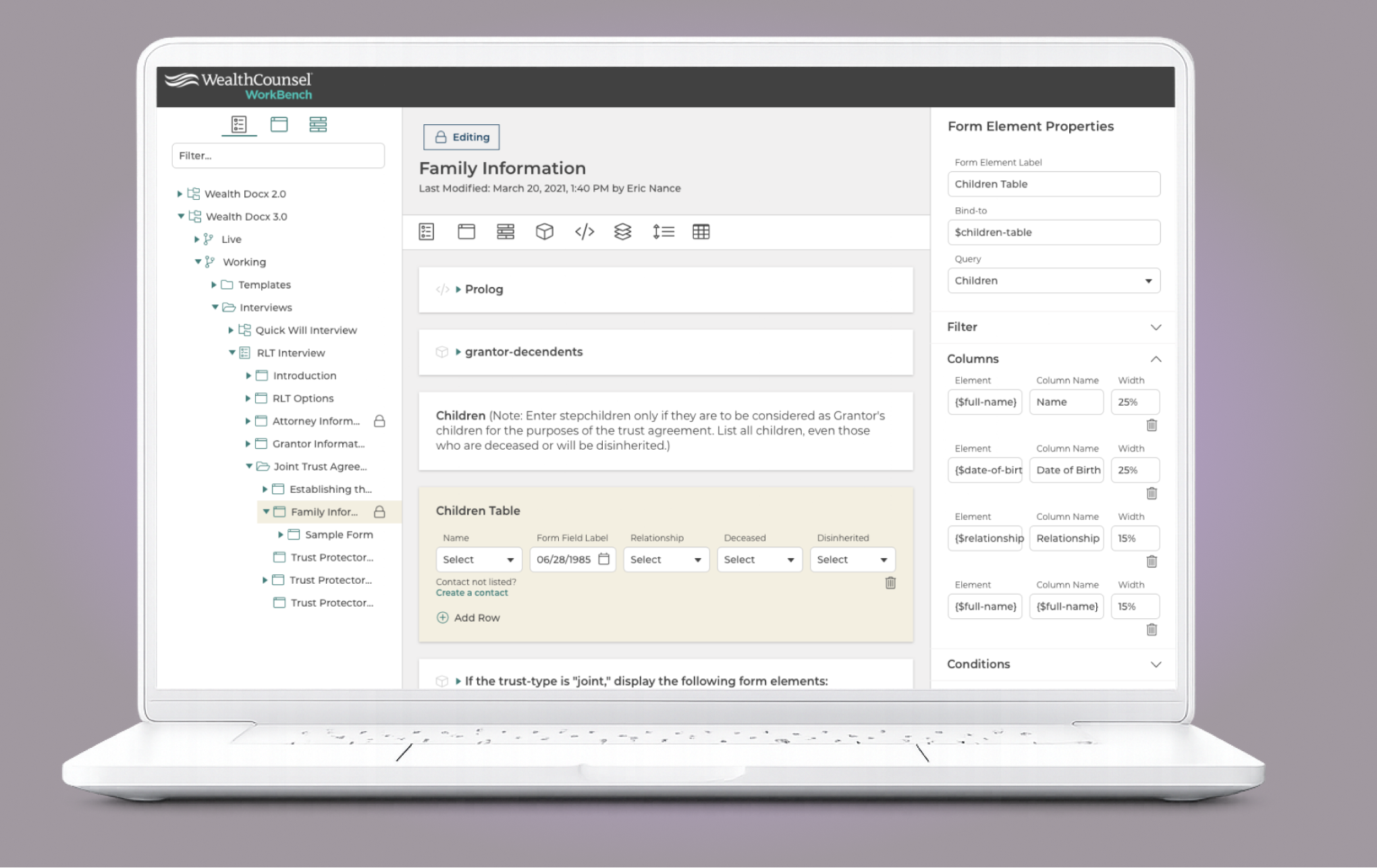Image resolution: width=1377 pixels, height=868 pixels.
Task: Expand the Conditions section
Action: pos(1156,664)
